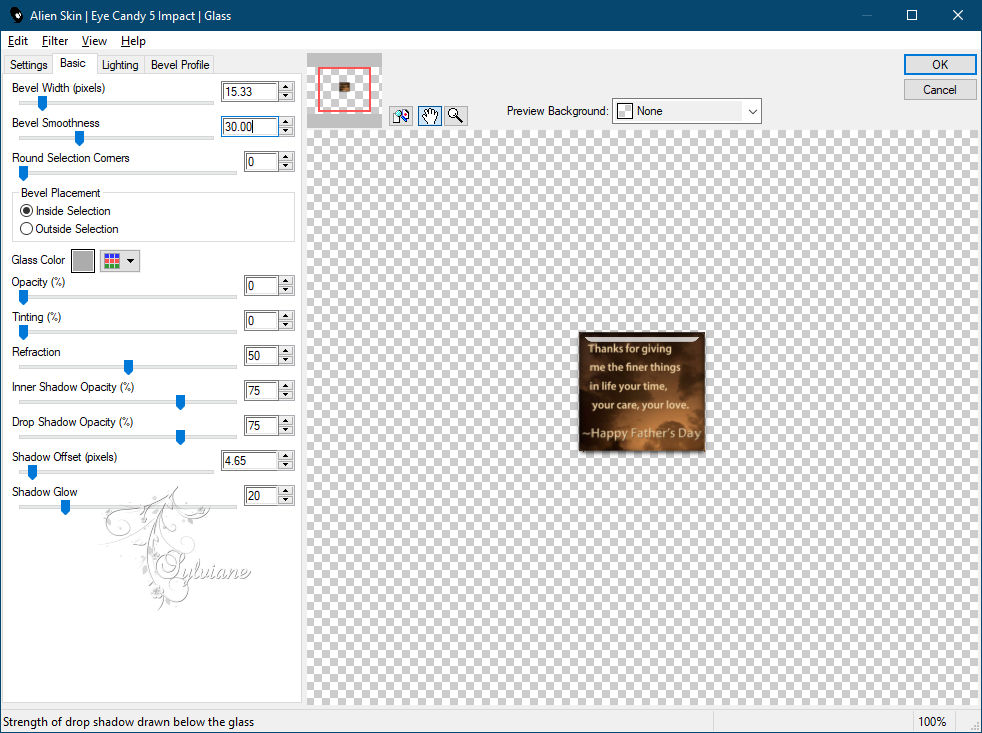The height and width of the screenshot is (733, 982).
Task: Toggle the show original preview icon
Action: click(401, 116)
